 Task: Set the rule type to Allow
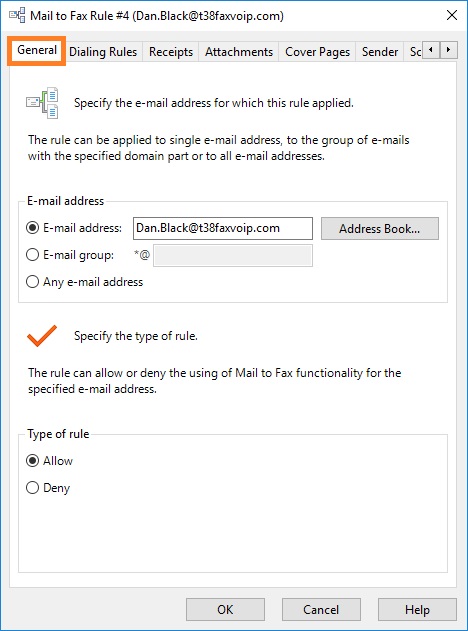pyautogui.click(x=49, y=460)
